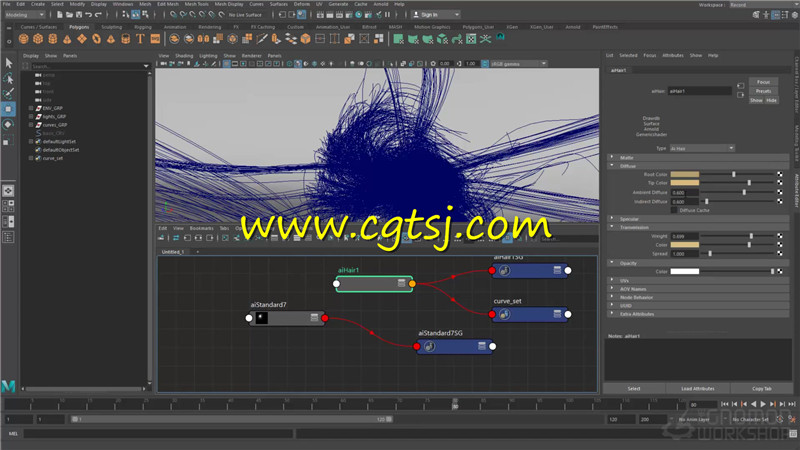Toggle the Hide button in Attribute Editor
The image size is (800, 450).
[771, 101]
